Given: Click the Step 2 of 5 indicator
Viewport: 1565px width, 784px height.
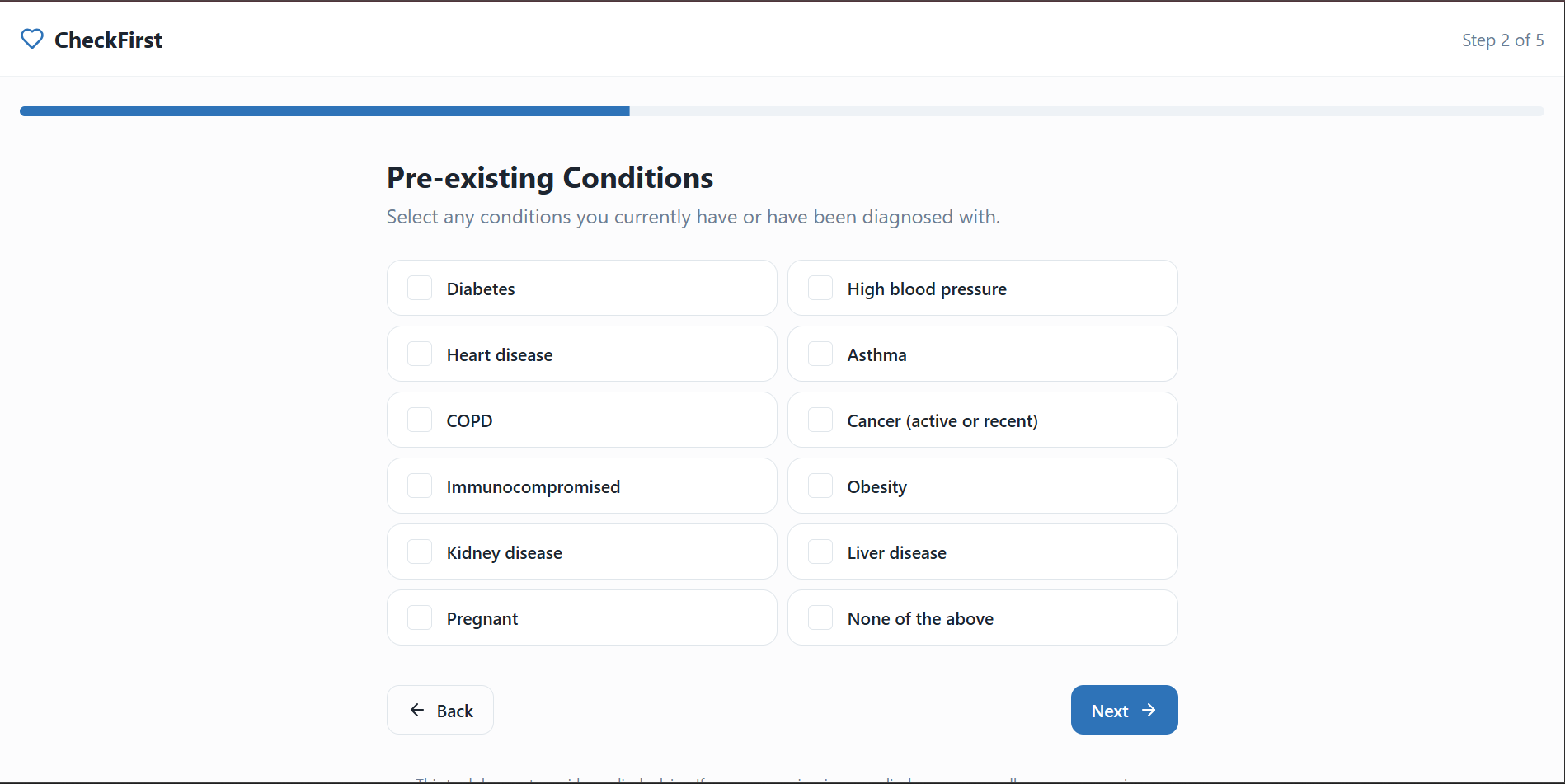Looking at the screenshot, I should (1502, 40).
